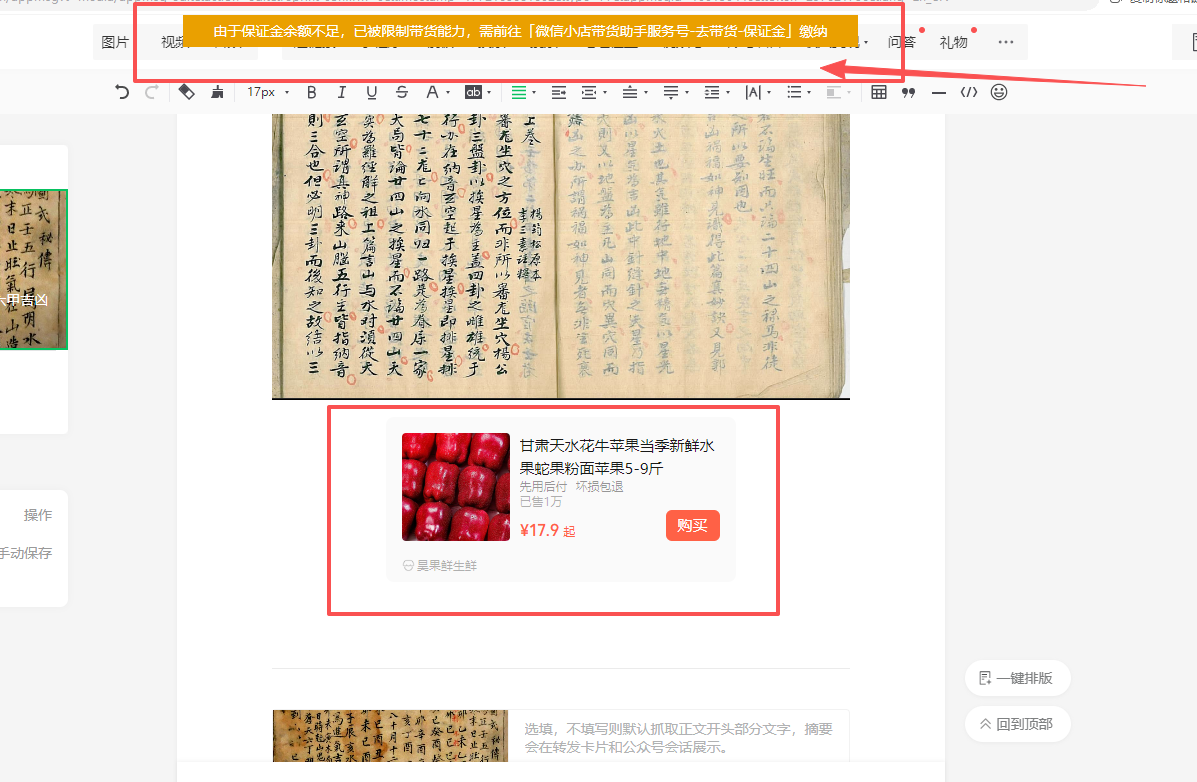Open the font color dropdown arrow
Screen dimensions: 1197x782
[x=448, y=93]
